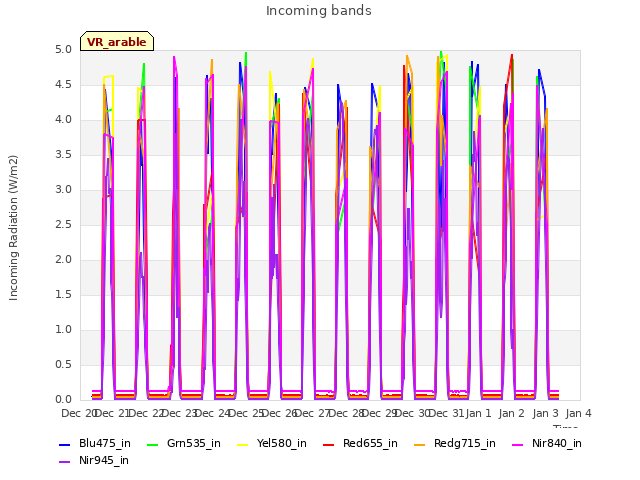Click the Grn535_in green legend swatch

tap(152, 444)
